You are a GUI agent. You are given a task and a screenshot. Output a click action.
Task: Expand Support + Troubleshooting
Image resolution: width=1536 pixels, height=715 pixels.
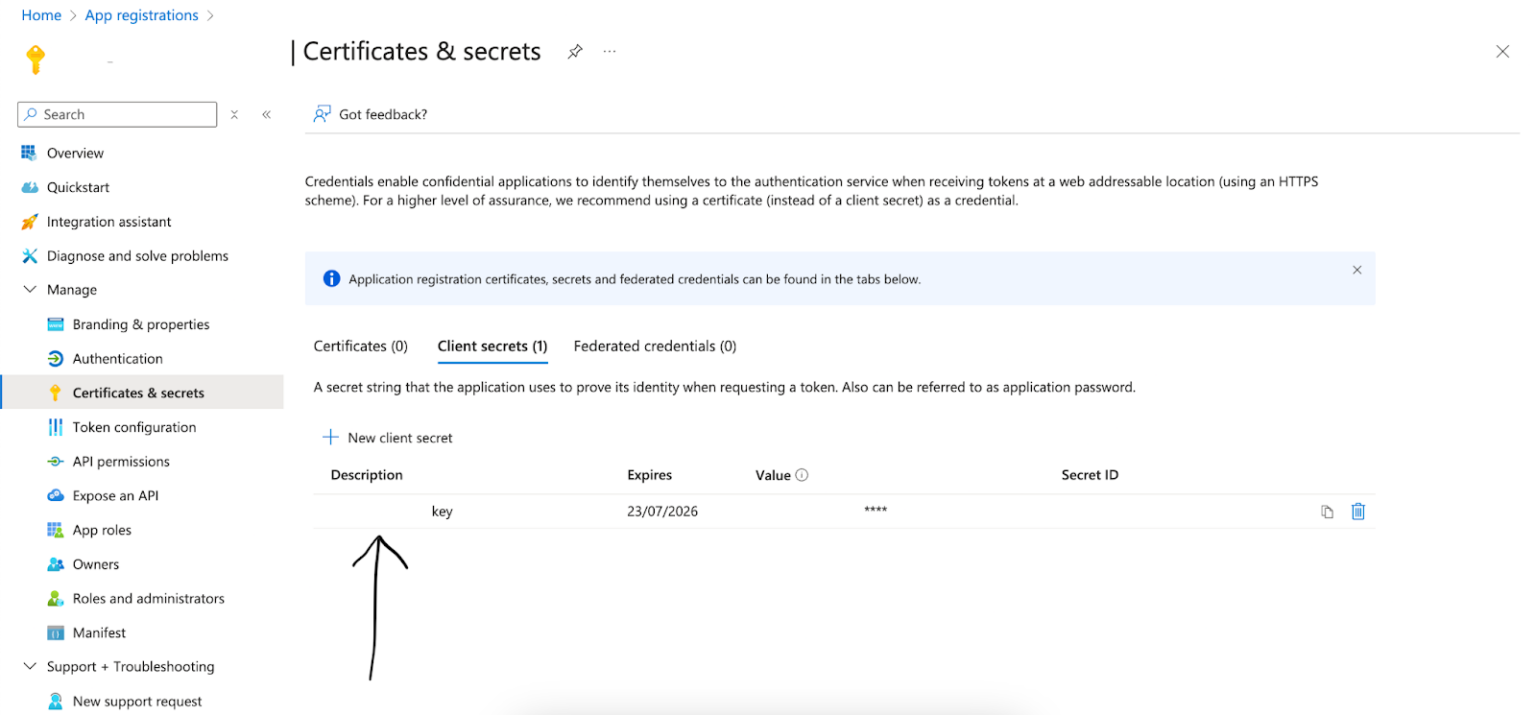click(28, 666)
